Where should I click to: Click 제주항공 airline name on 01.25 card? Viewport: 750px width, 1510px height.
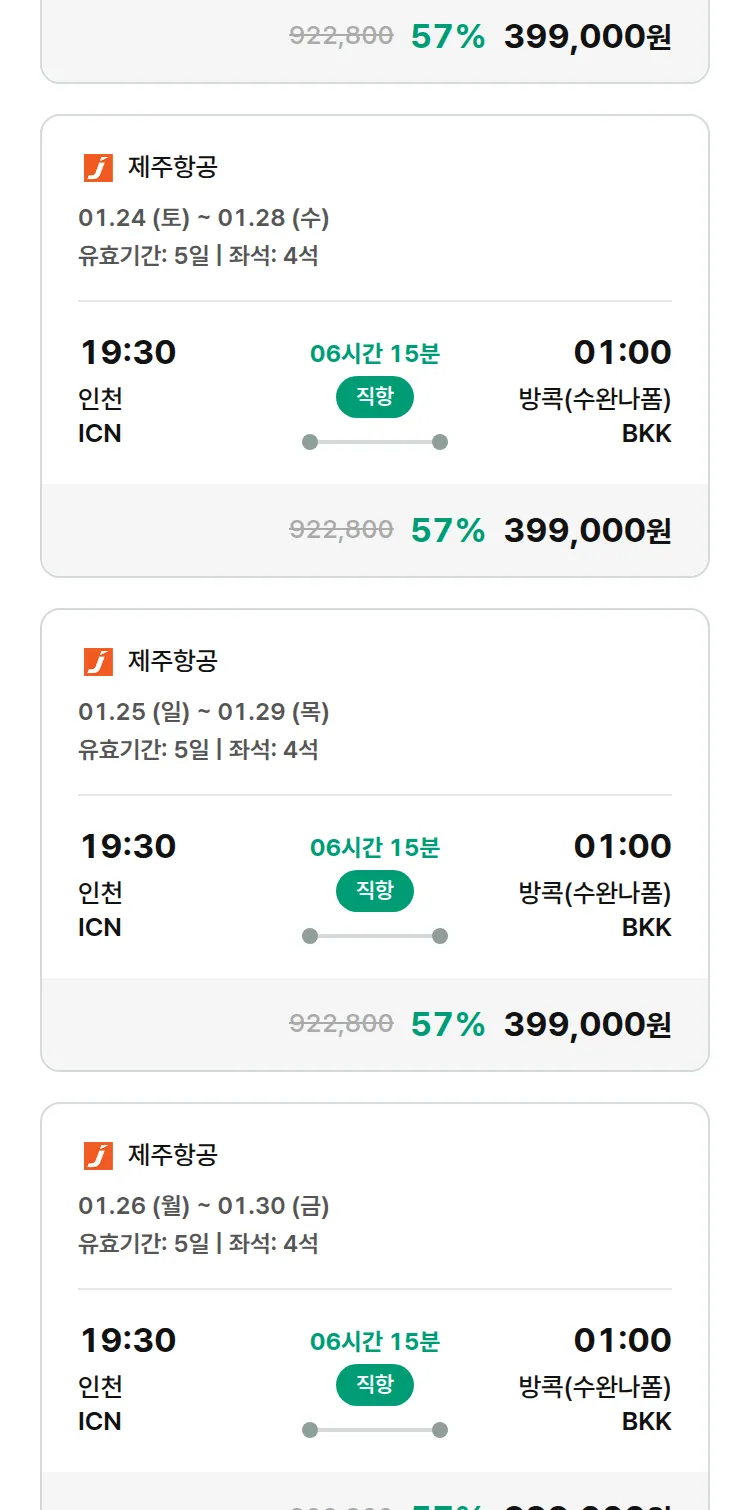tap(172, 661)
